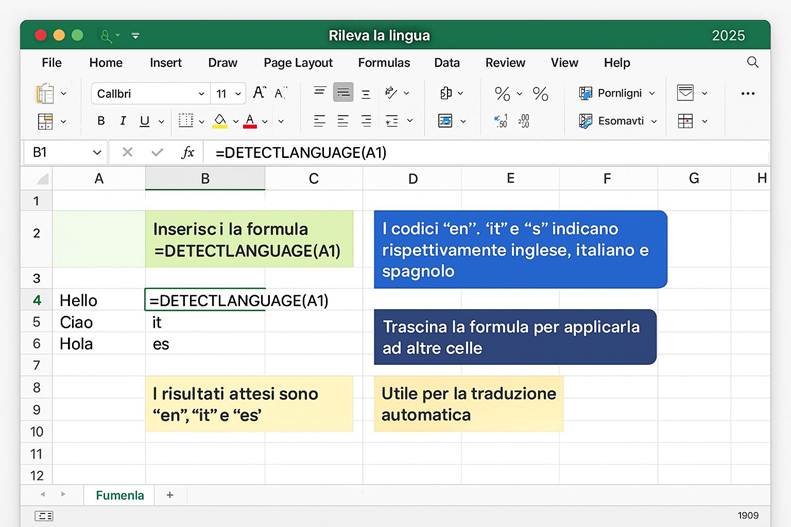The height and width of the screenshot is (527, 791).
Task: Switch to the Data tab
Action: (447, 63)
